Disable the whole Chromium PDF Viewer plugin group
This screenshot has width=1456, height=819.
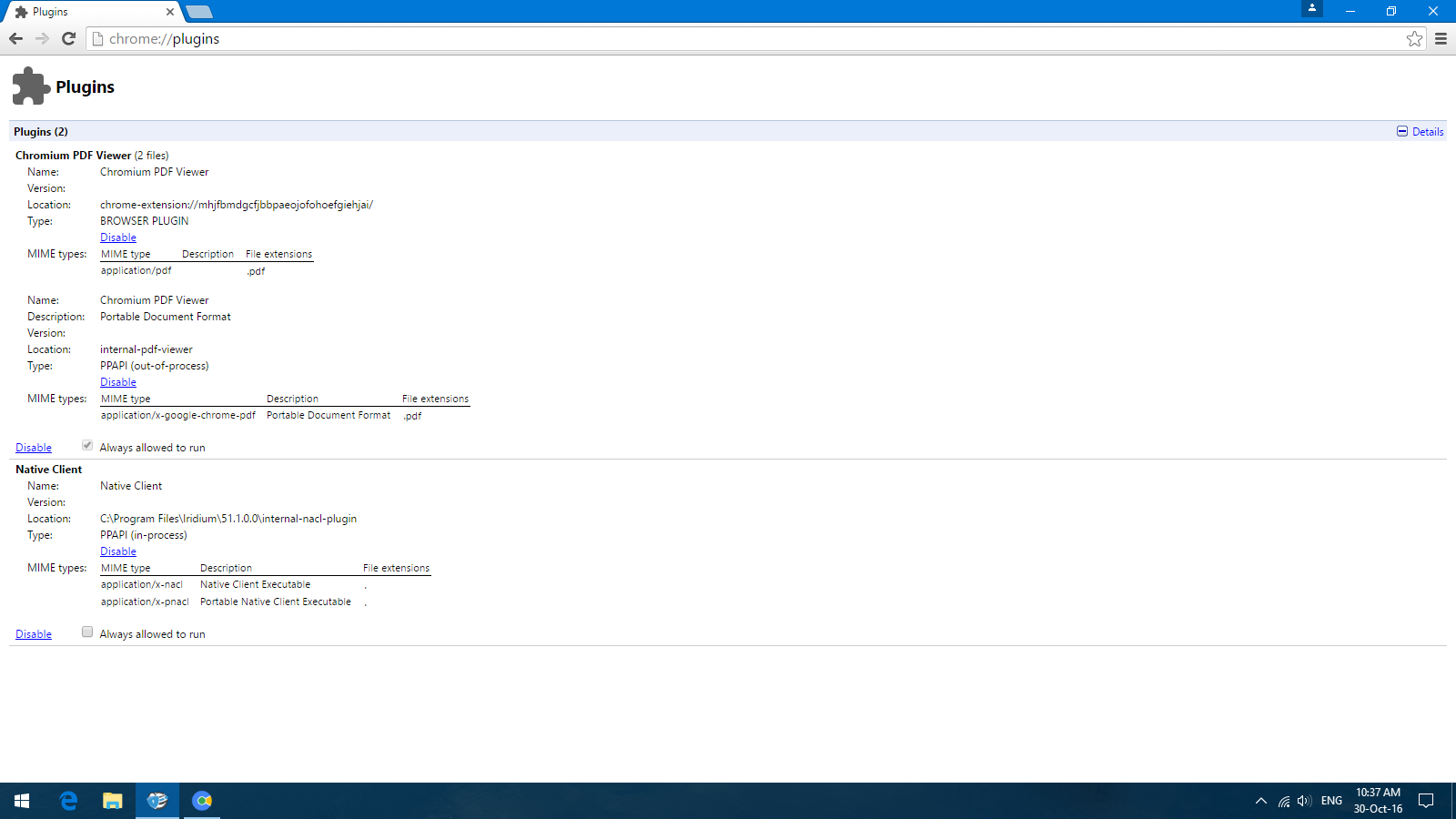click(x=34, y=448)
